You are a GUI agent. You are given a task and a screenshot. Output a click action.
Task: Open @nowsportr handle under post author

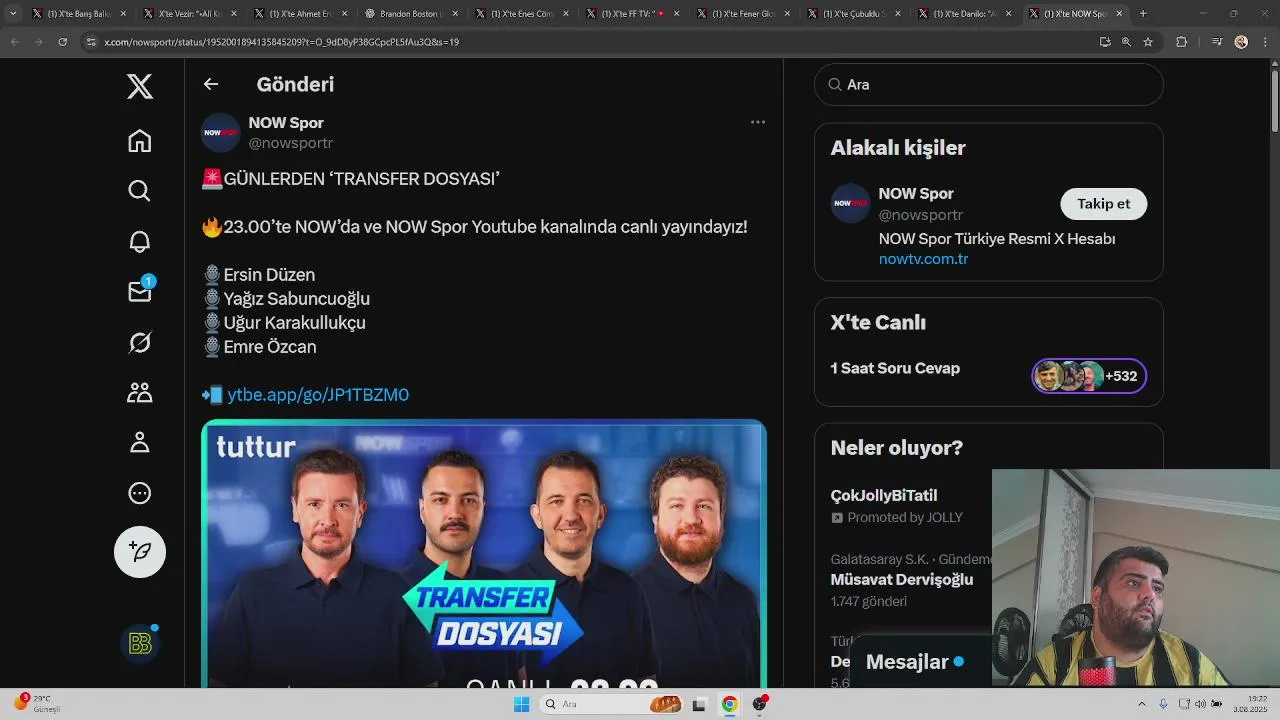pos(290,143)
